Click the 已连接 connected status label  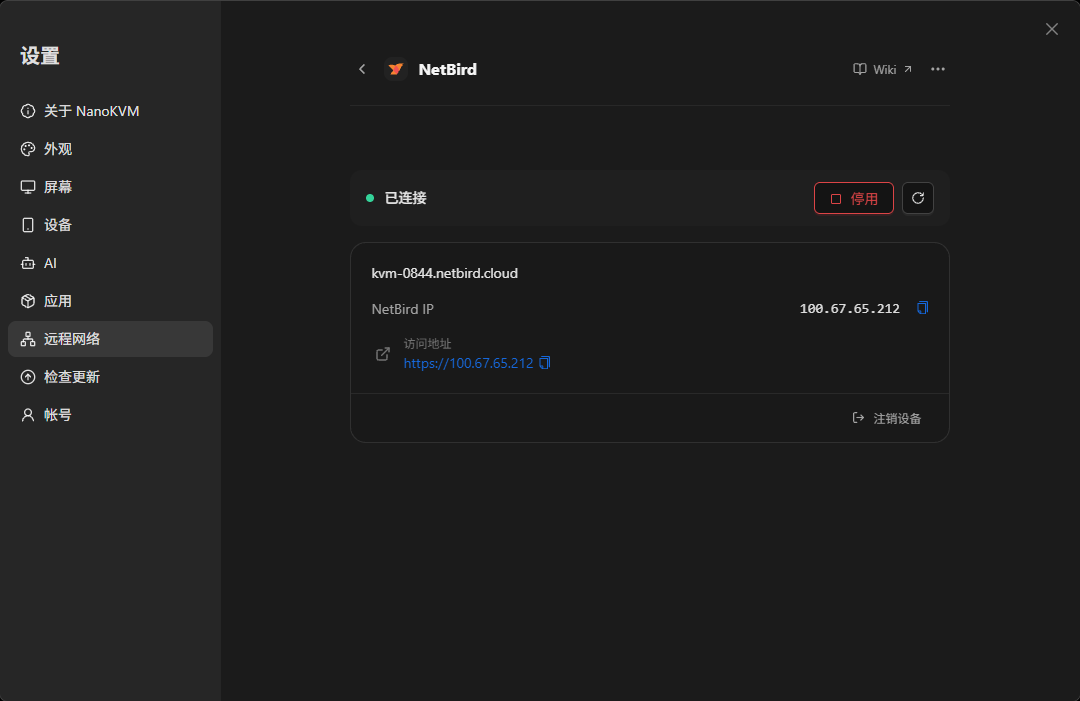pyautogui.click(x=405, y=198)
